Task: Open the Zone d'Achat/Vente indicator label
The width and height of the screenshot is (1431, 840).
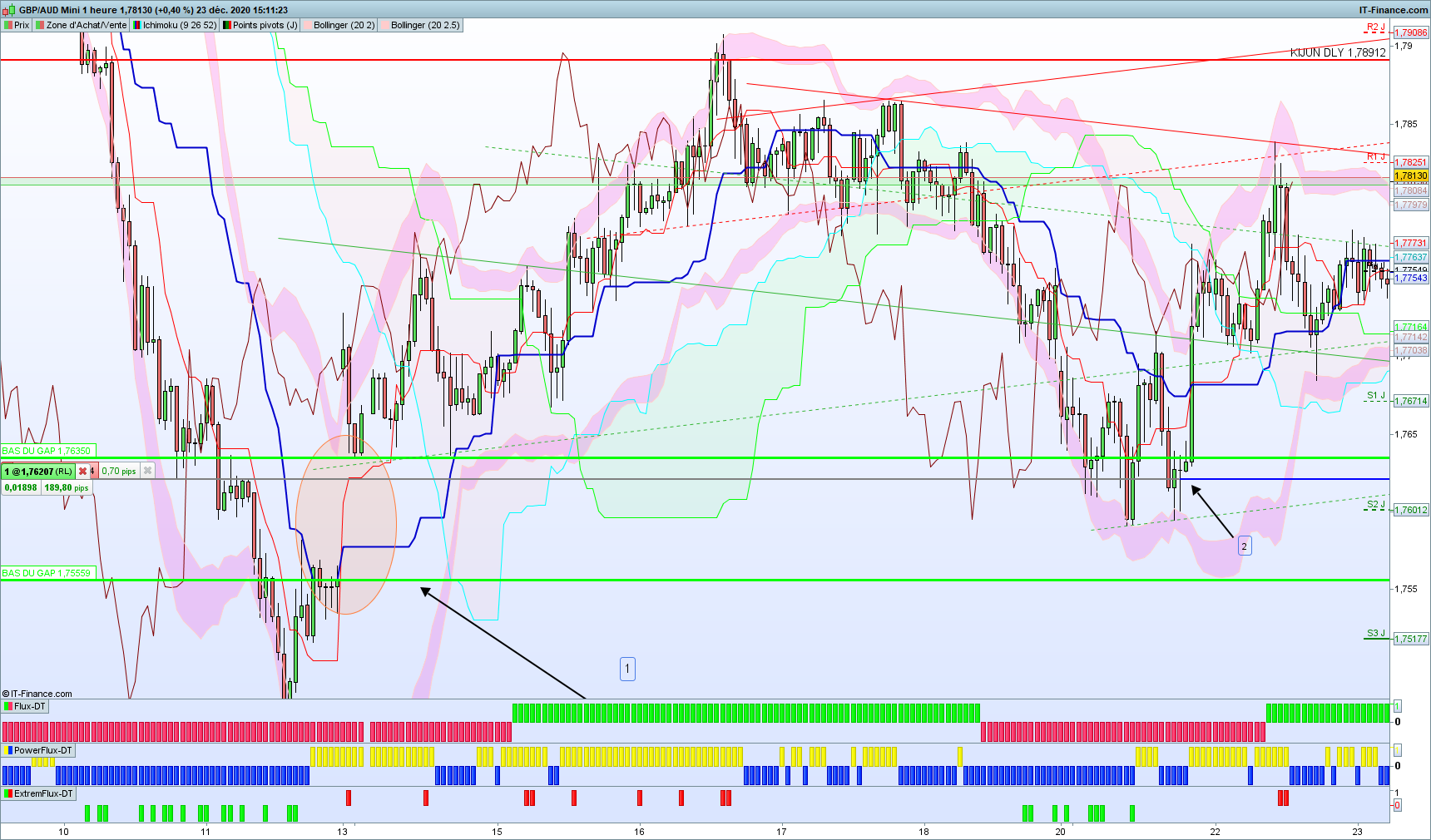Action: (x=81, y=25)
